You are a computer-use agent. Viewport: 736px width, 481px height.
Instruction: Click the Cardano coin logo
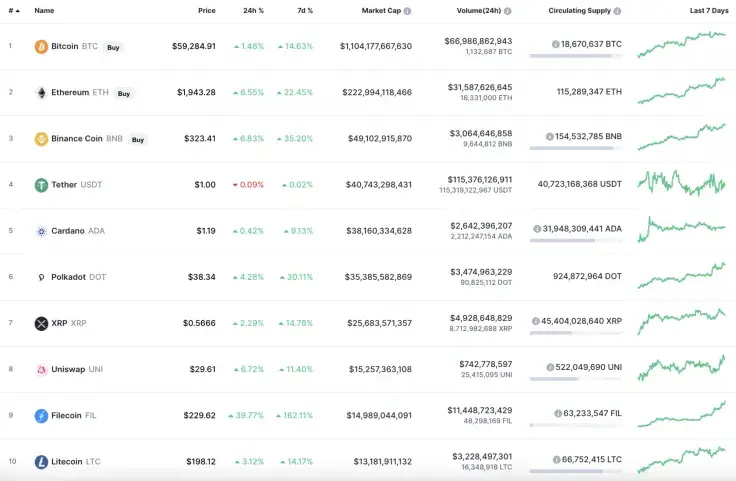coord(41,231)
